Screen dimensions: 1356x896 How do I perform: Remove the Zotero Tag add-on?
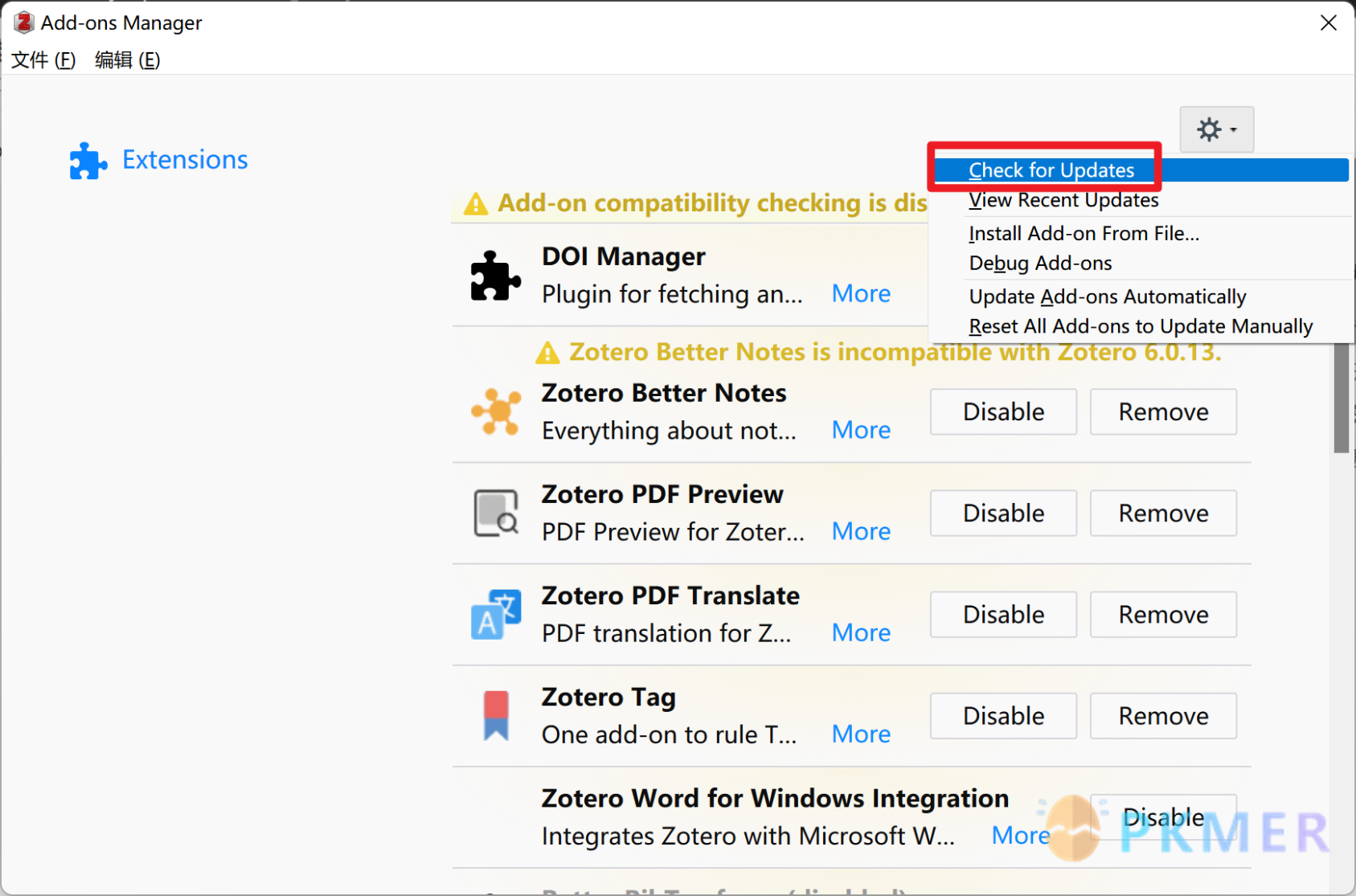coord(1163,715)
